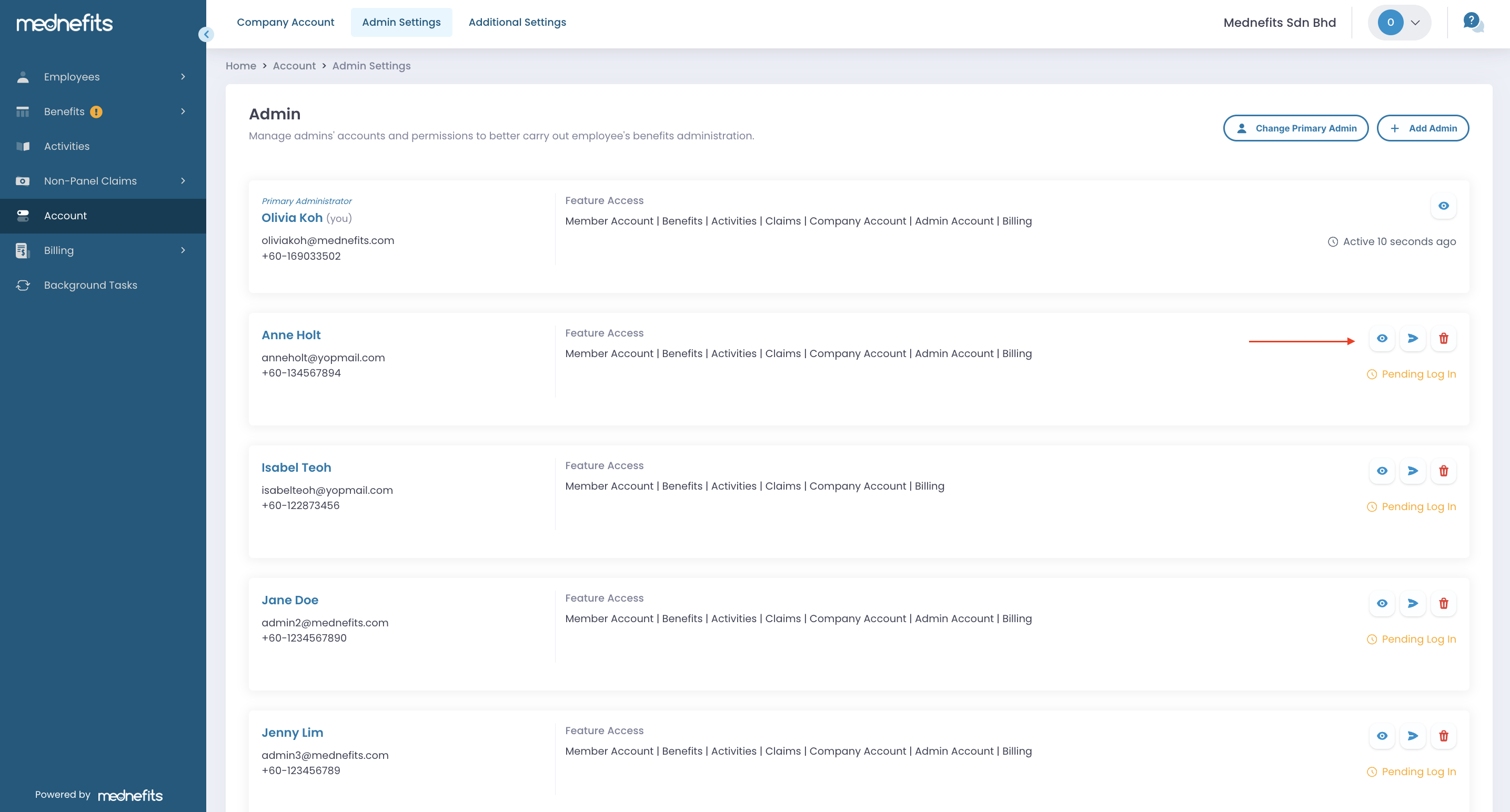View Olivia Koh's permissions with eye icon
Screen dimensions: 1510x812
pos(1443,206)
